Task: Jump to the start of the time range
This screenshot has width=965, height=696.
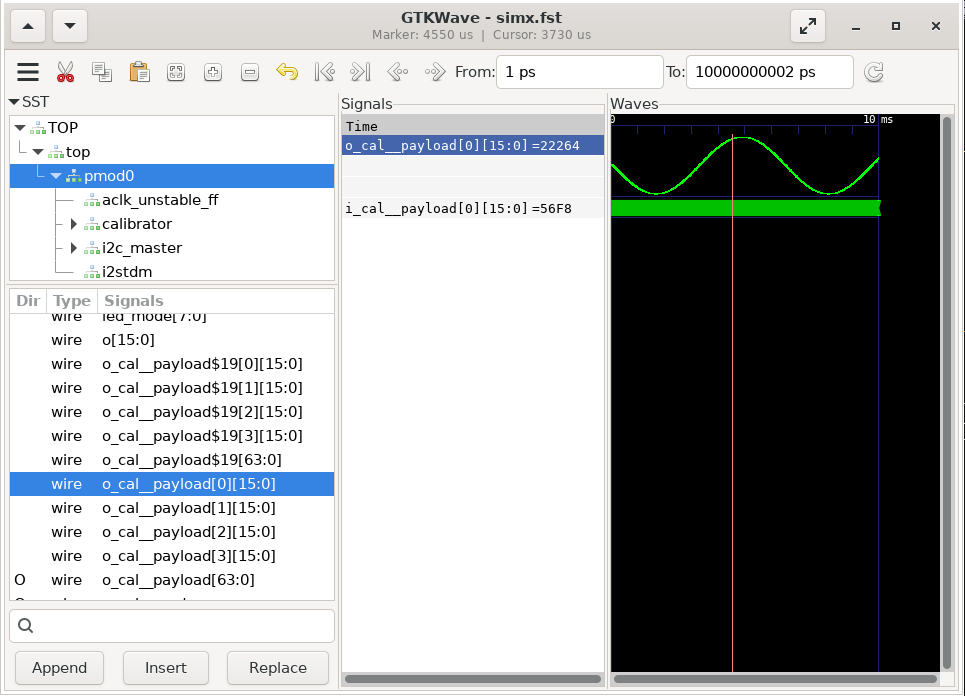Action: [324, 72]
